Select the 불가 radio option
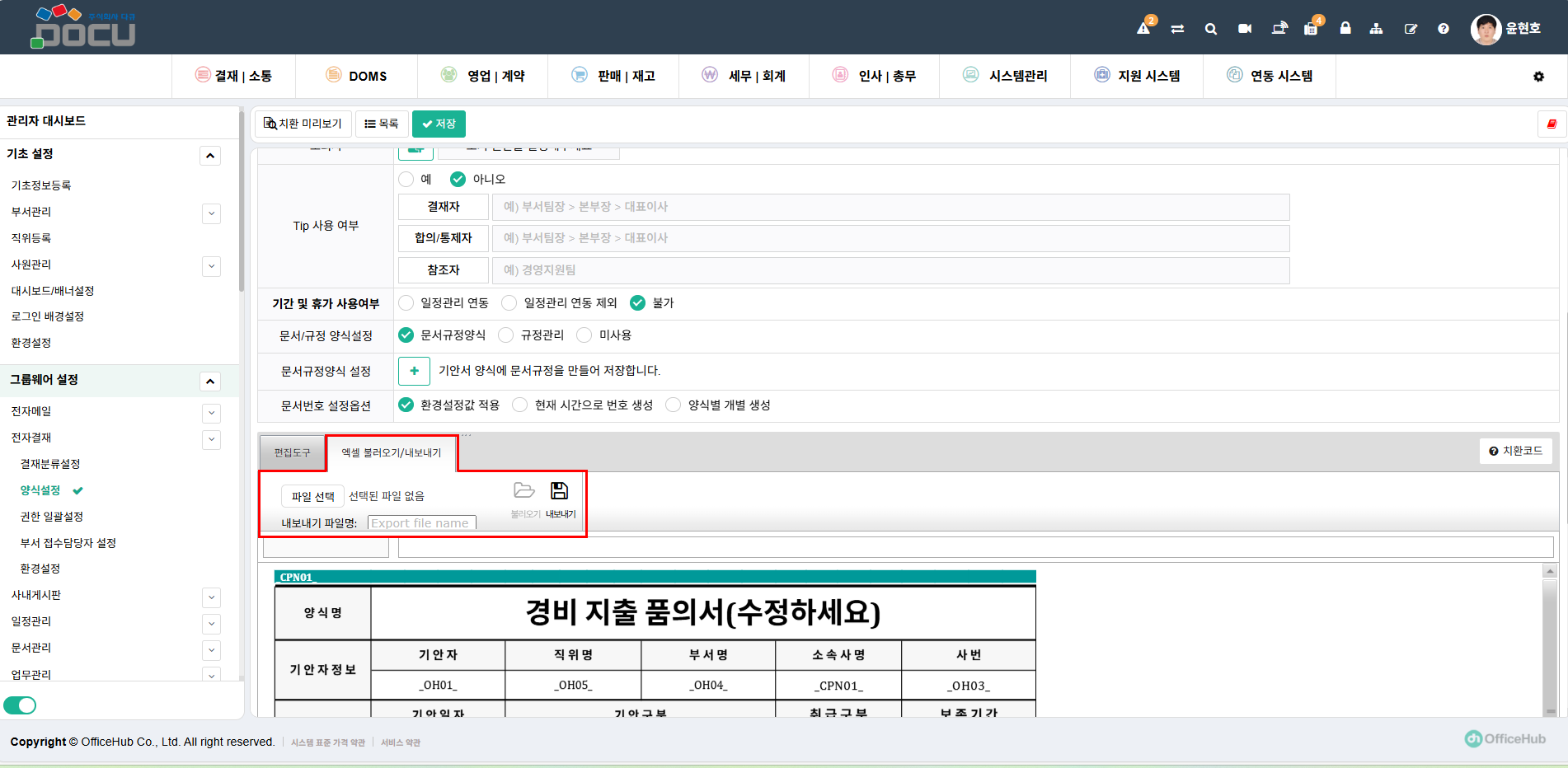 pyautogui.click(x=638, y=302)
